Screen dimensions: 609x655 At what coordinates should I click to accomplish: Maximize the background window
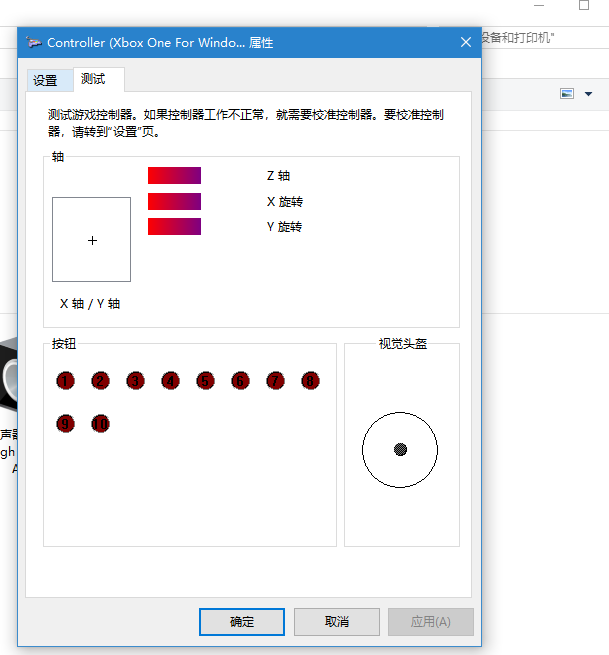tap(584, 5)
